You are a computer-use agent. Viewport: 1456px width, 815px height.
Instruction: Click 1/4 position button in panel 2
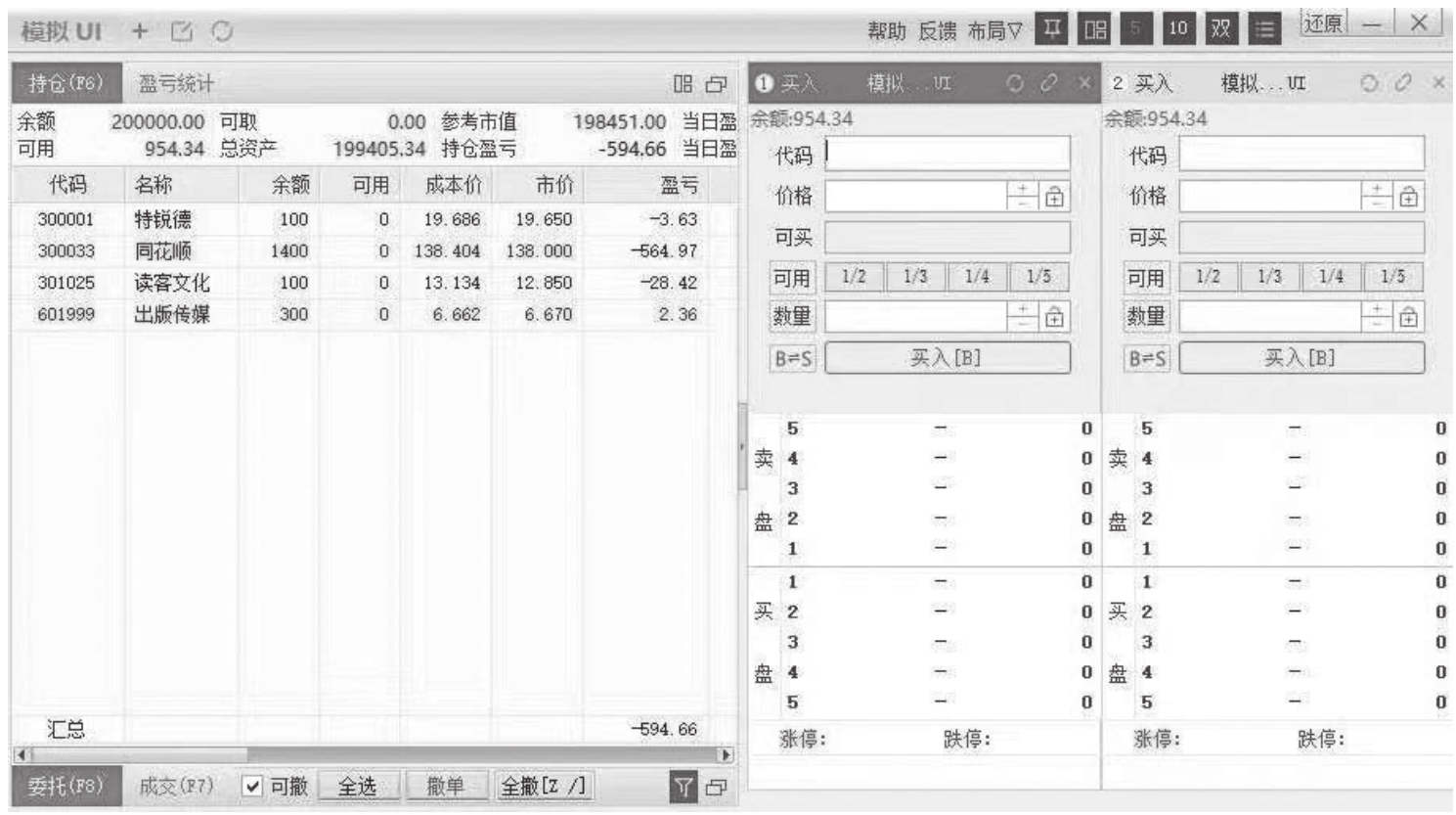click(1331, 277)
